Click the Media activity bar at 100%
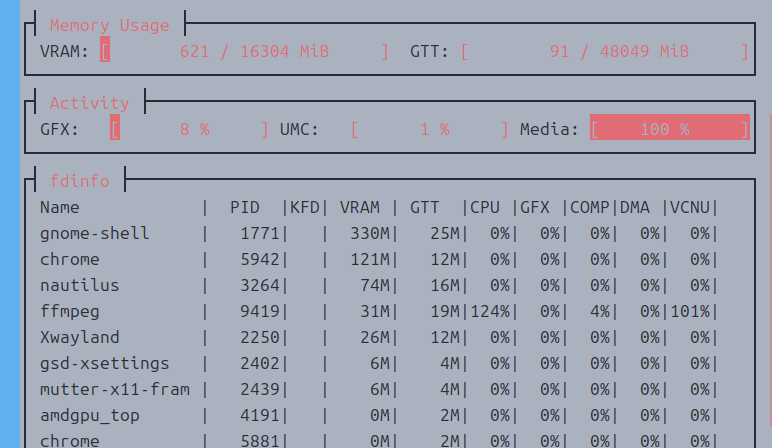This screenshot has width=772, height=448. pyautogui.click(x=669, y=129)
